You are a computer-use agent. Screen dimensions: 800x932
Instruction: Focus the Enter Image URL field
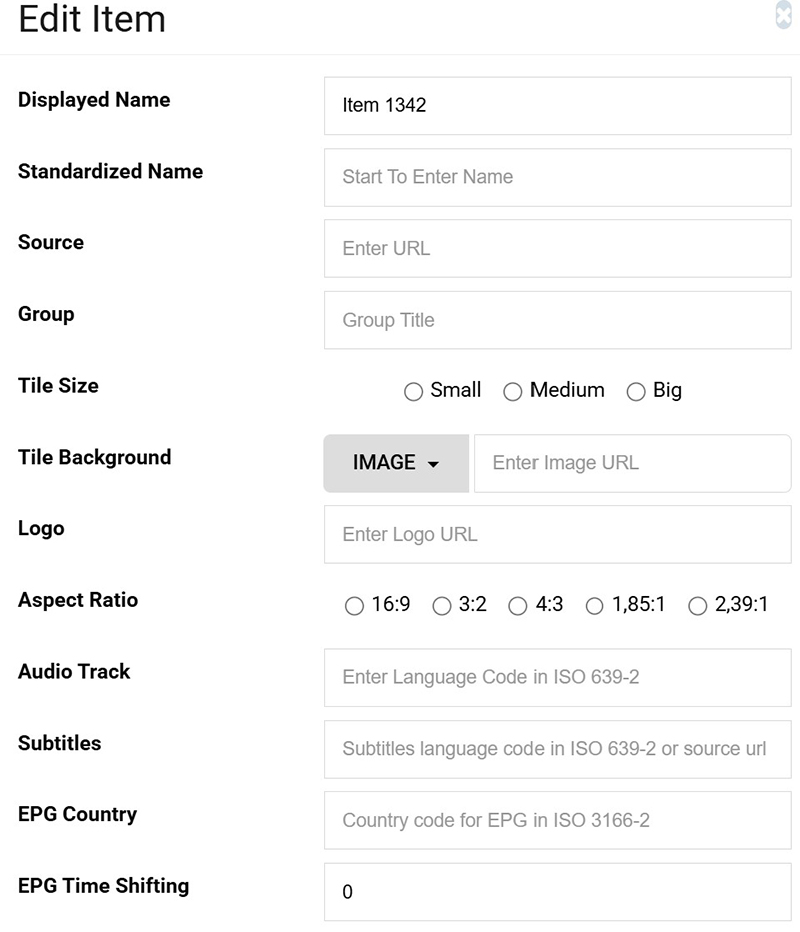tap(632, 464)
